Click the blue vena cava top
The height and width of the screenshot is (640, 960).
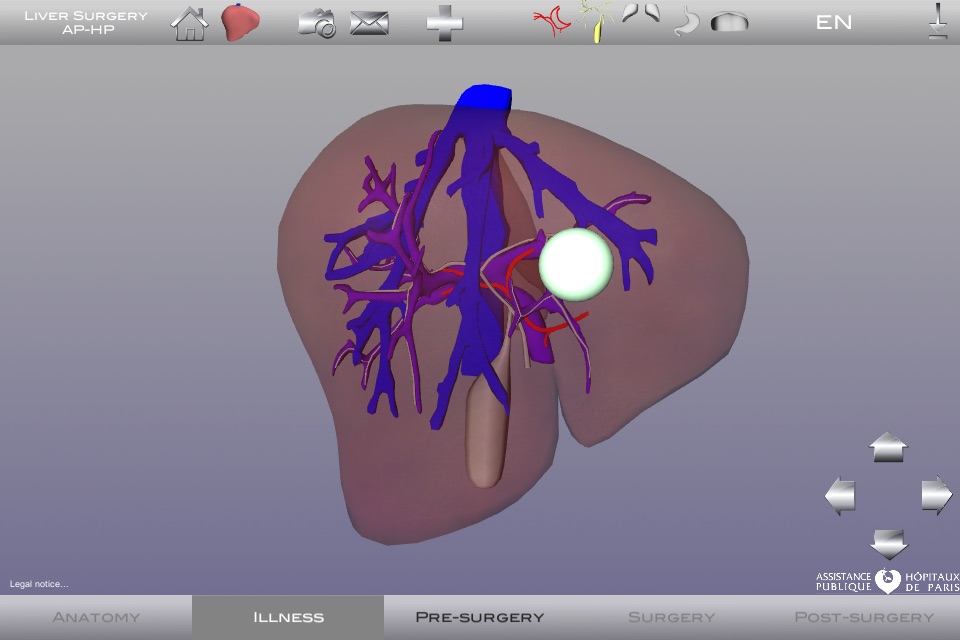coord(484,97)
